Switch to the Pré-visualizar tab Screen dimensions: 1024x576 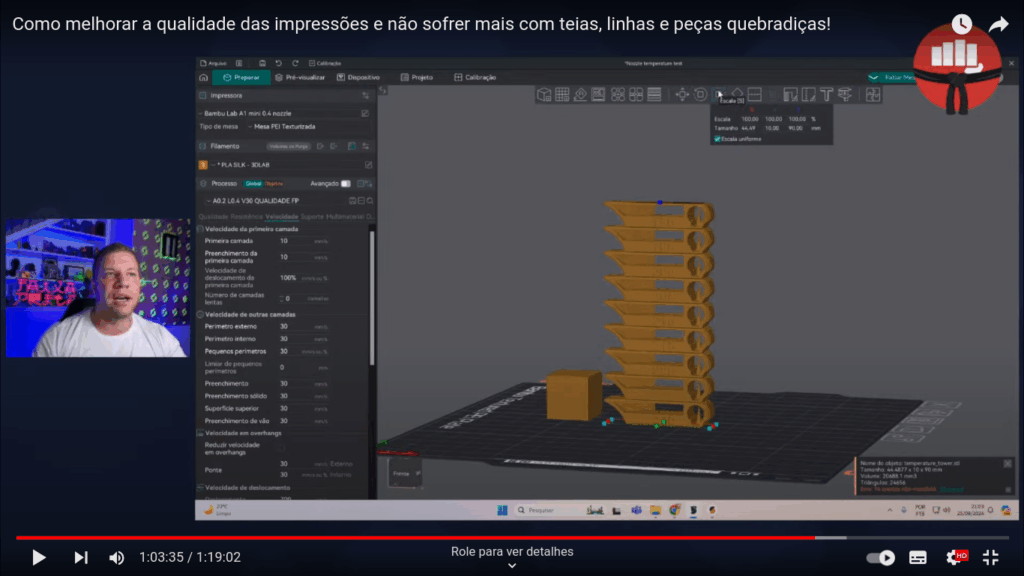click(303, 77)
